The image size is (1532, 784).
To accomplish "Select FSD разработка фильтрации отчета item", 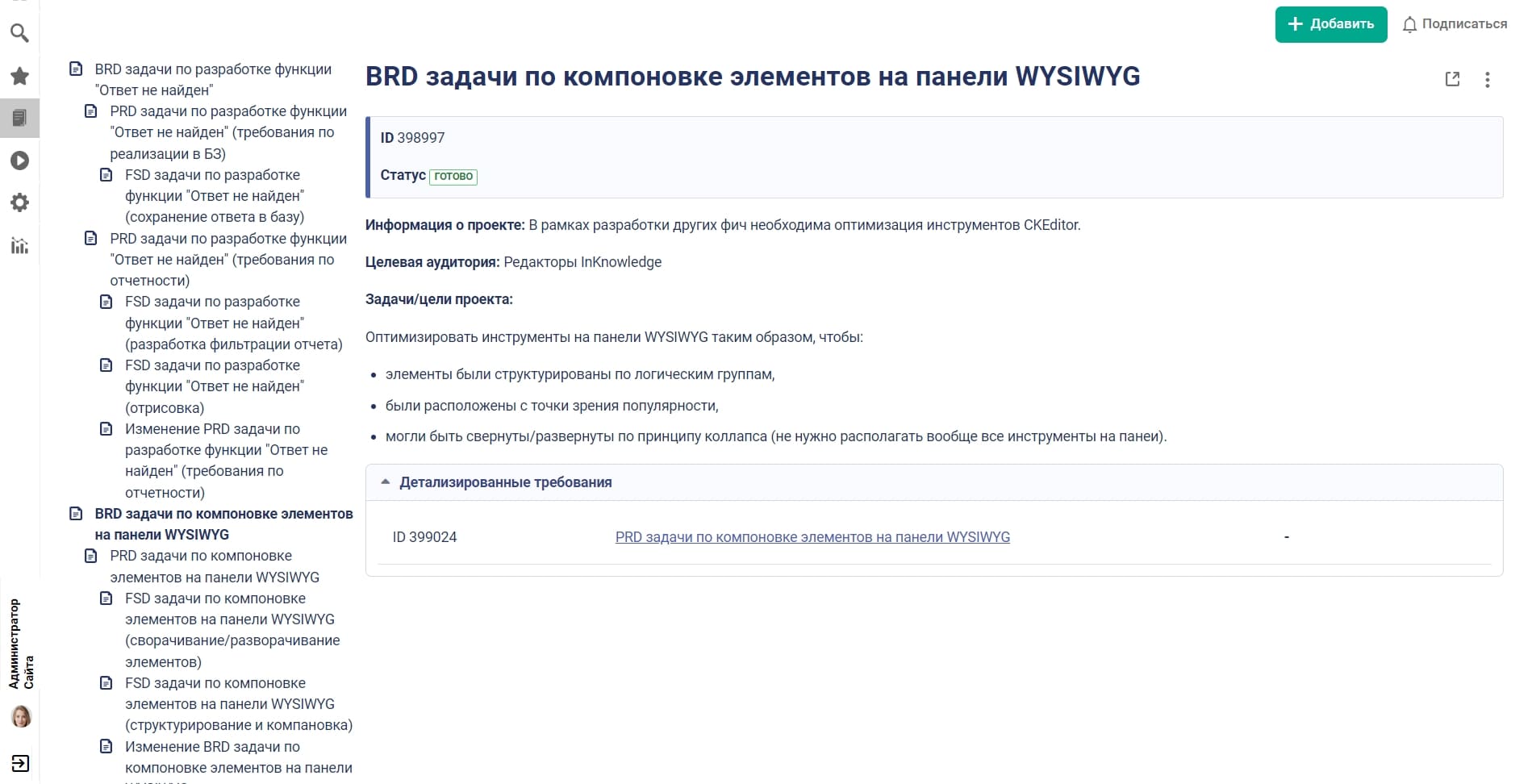I will (232, 323).
